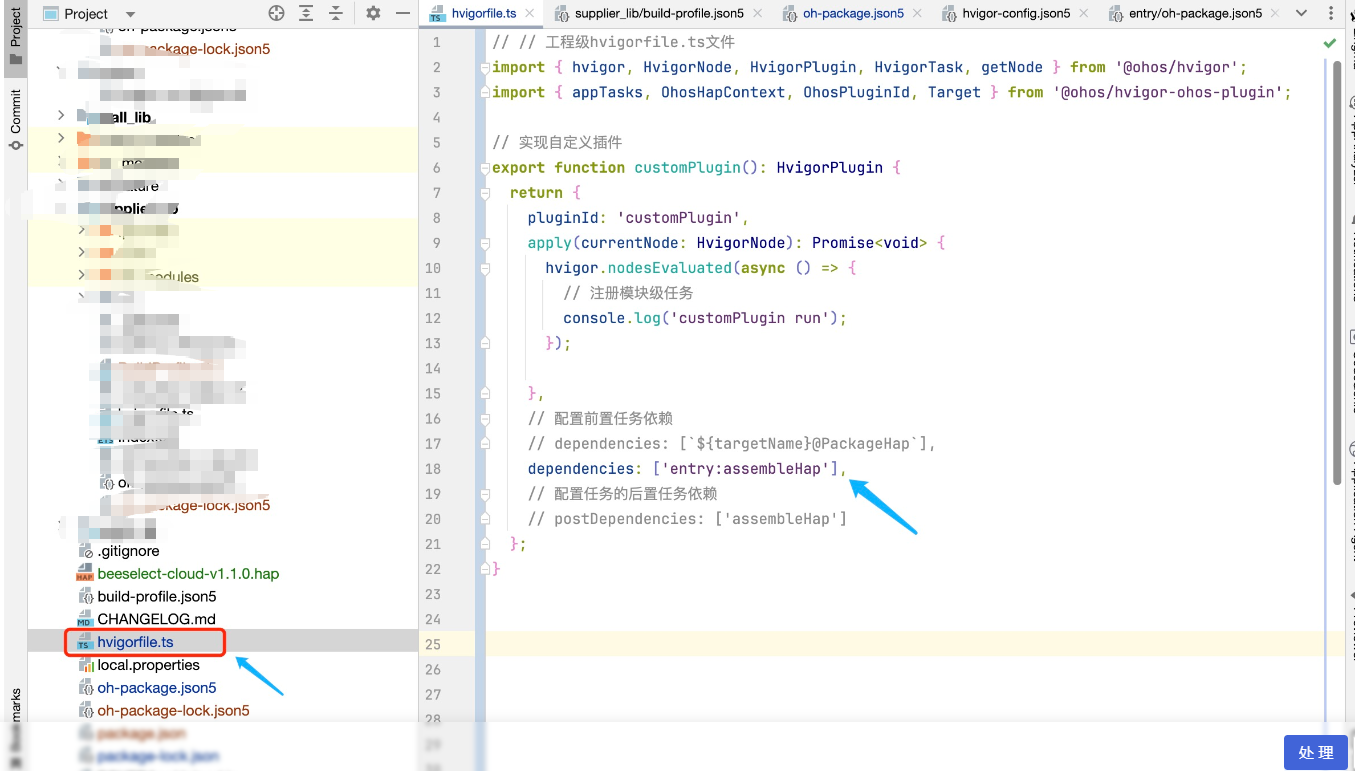The image size is (1355, 771).
Task: Click the Expand All icon in Project panel
Action: point(306,13)
